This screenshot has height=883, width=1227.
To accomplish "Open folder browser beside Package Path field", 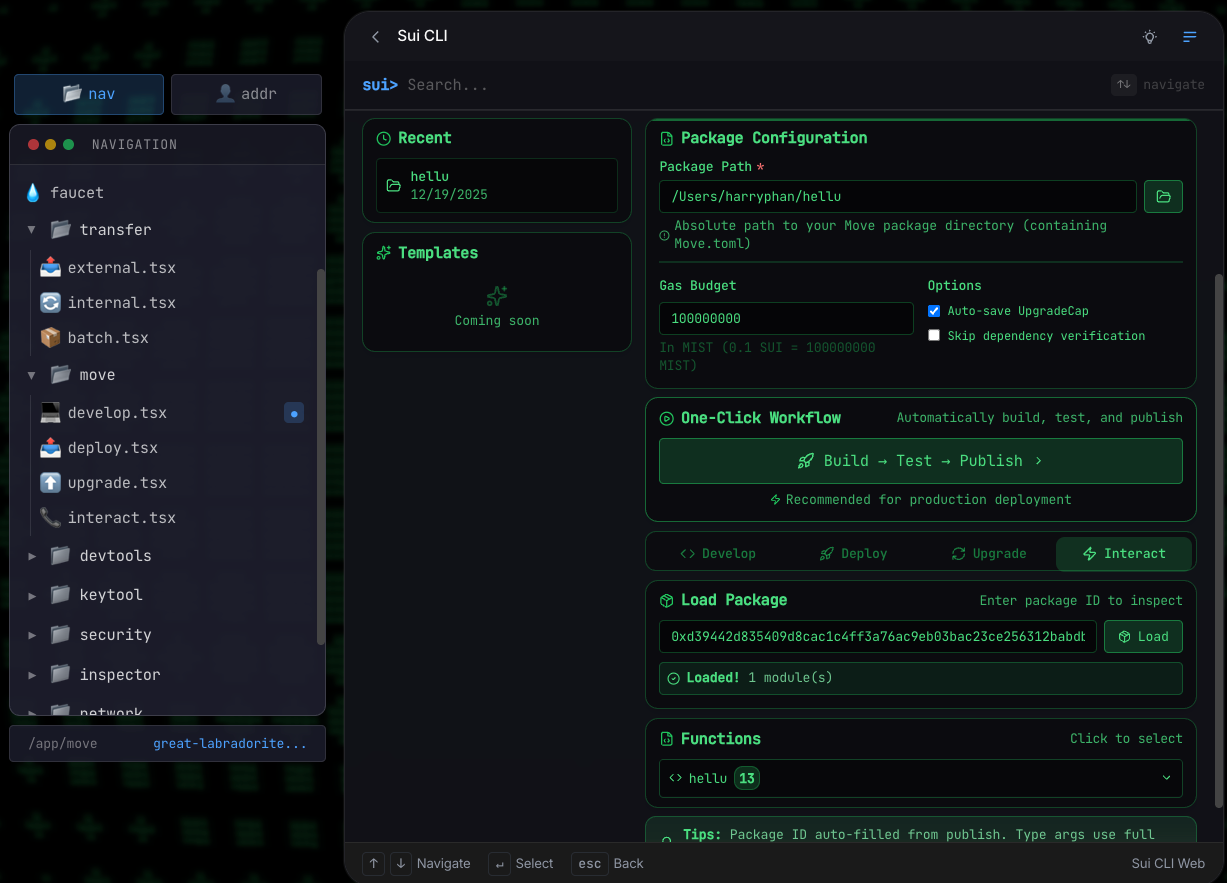I will tap(1162, 196).
